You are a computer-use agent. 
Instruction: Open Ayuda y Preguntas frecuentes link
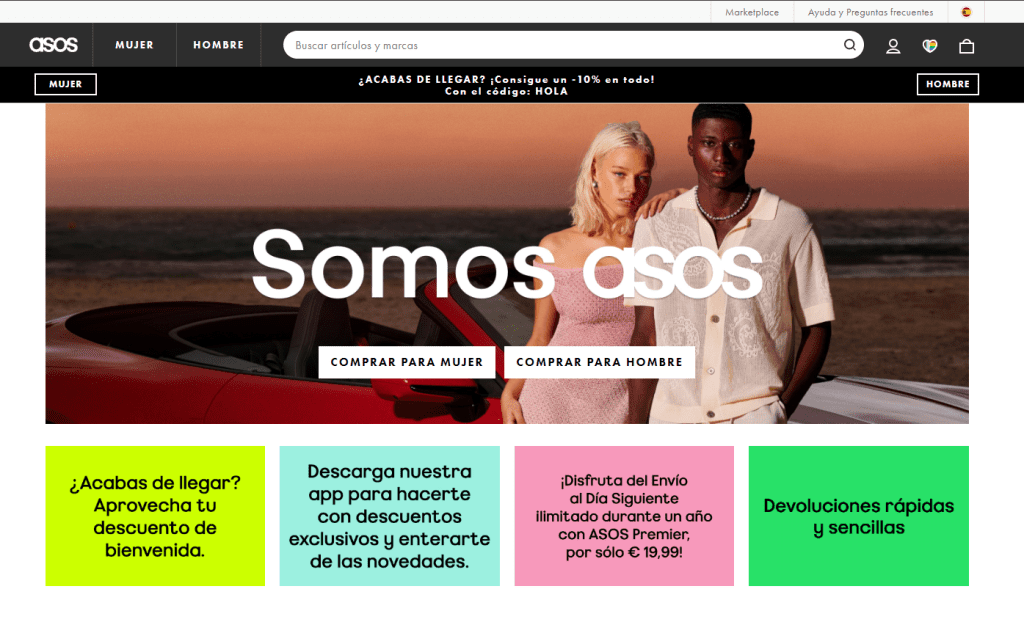pyautogui.click(x=870, y=12)
